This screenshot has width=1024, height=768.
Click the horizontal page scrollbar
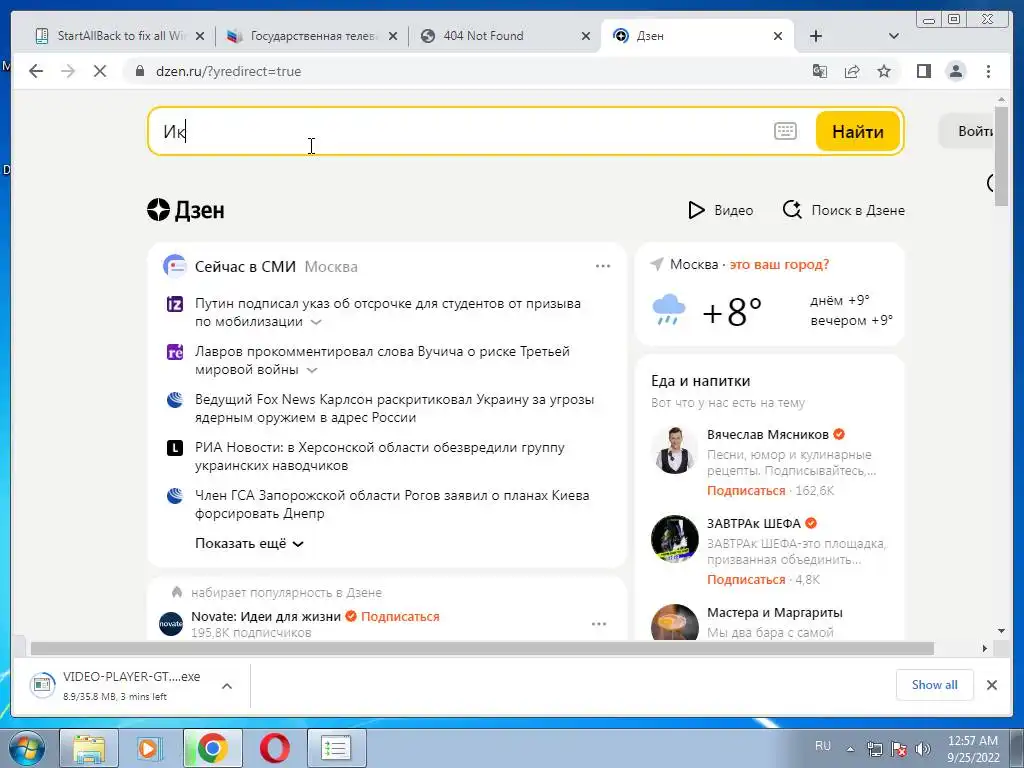482,648
